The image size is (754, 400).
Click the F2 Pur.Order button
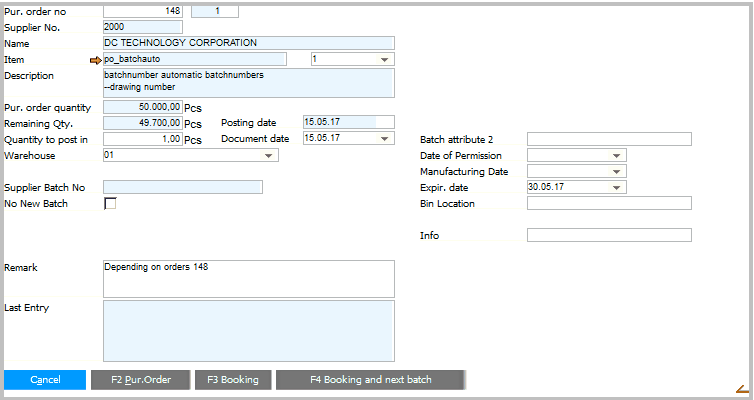(140, 380)
